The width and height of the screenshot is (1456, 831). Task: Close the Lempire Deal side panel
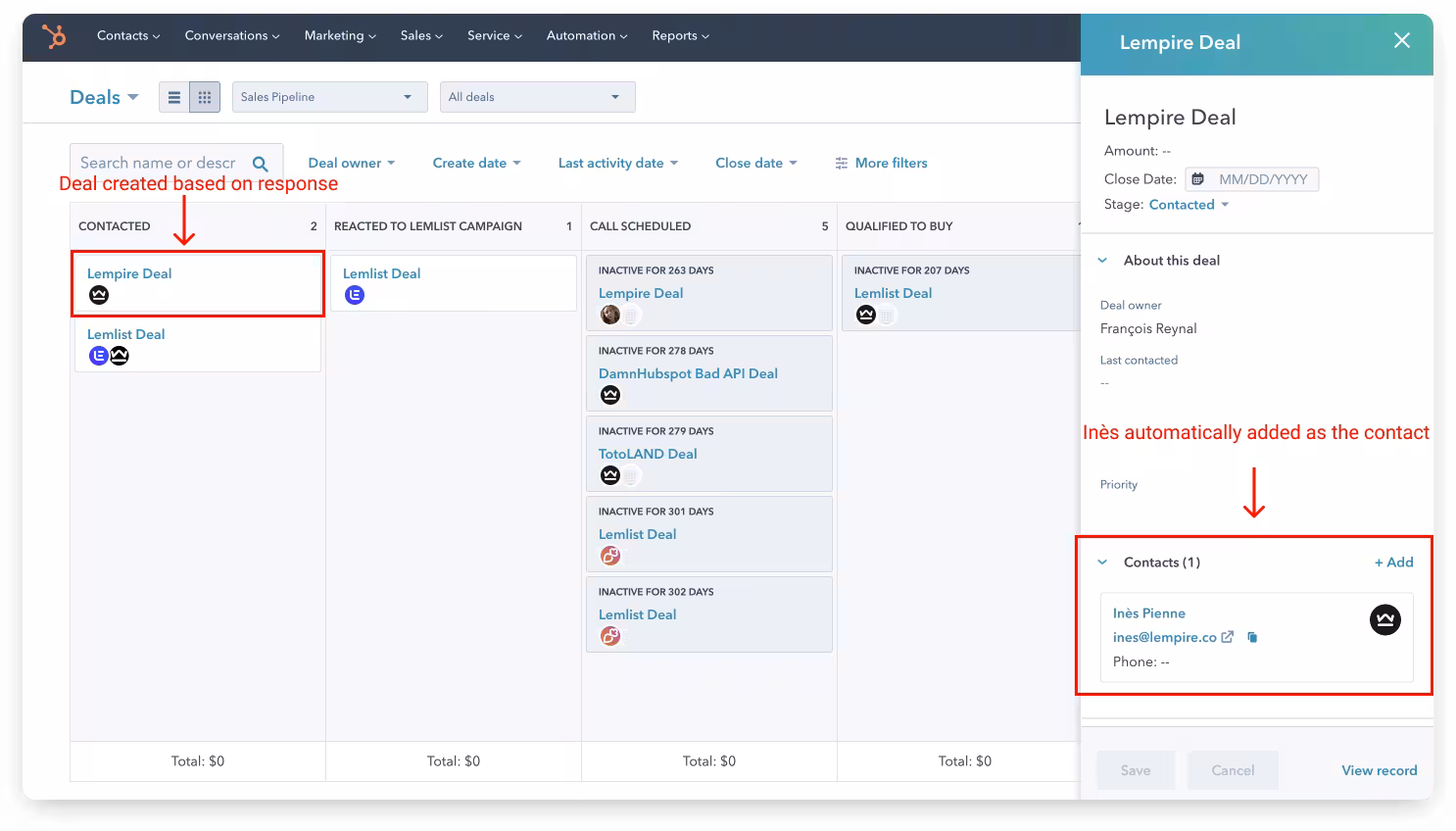click(x=1402, y=40)
